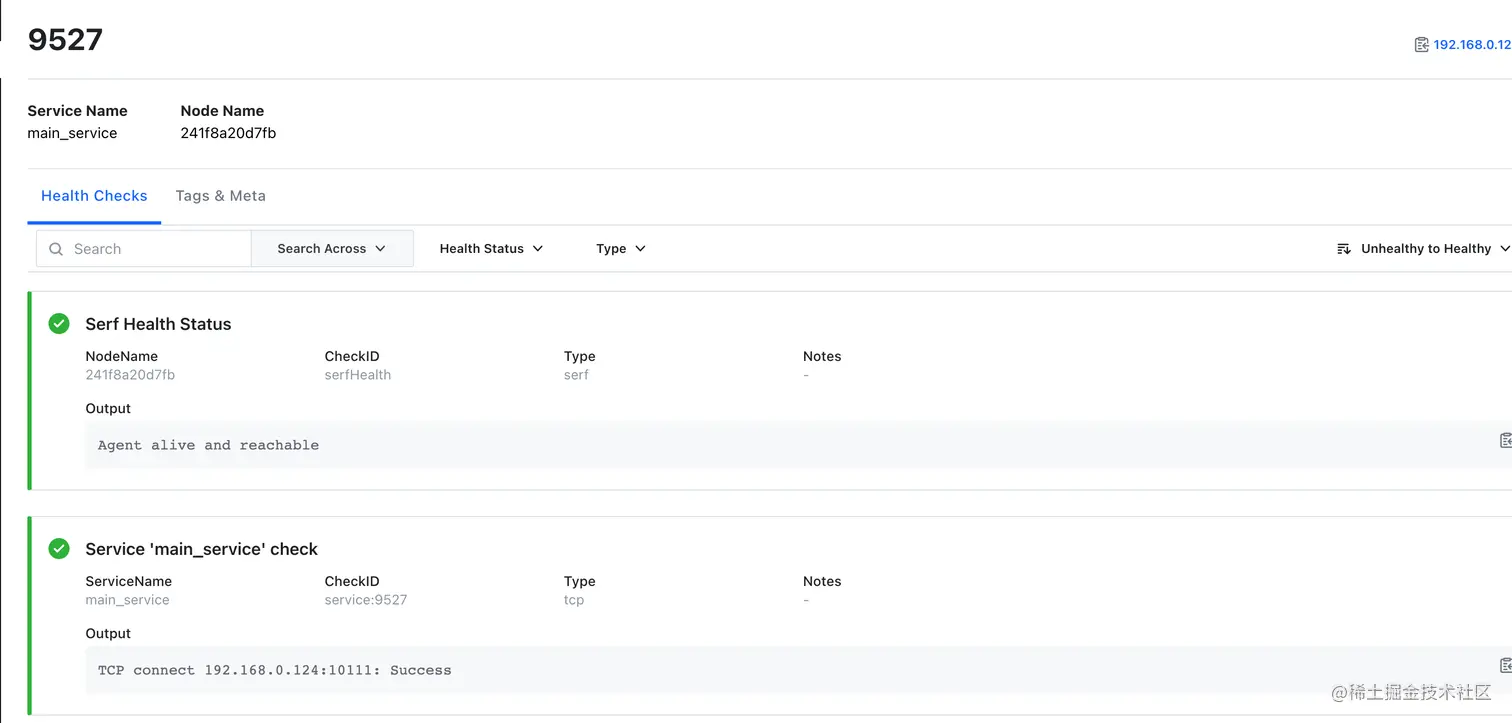The image size is (1512, 723).
Task: Click the Search input field
Action: (x=155, y=249)
